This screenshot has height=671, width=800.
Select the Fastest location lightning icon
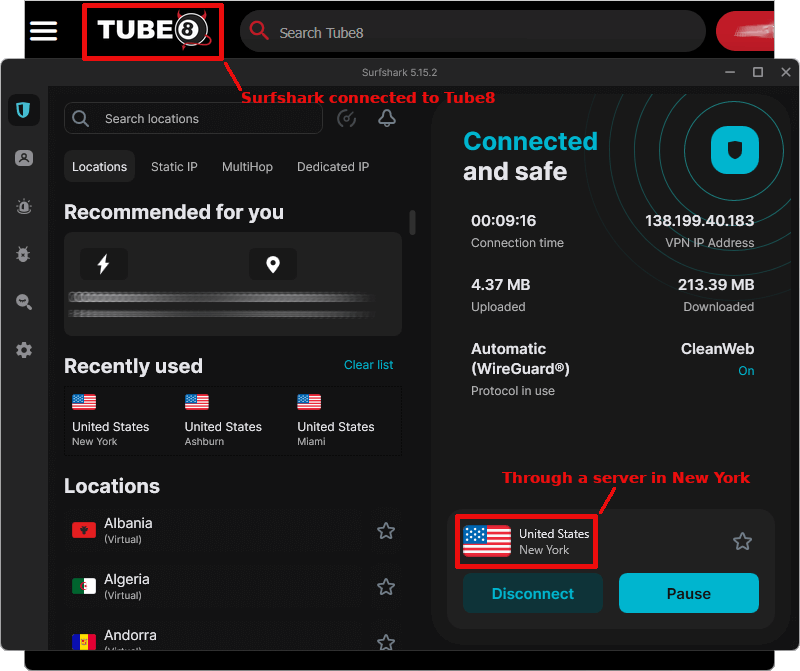pyautogui.click(x=104, y=264)
